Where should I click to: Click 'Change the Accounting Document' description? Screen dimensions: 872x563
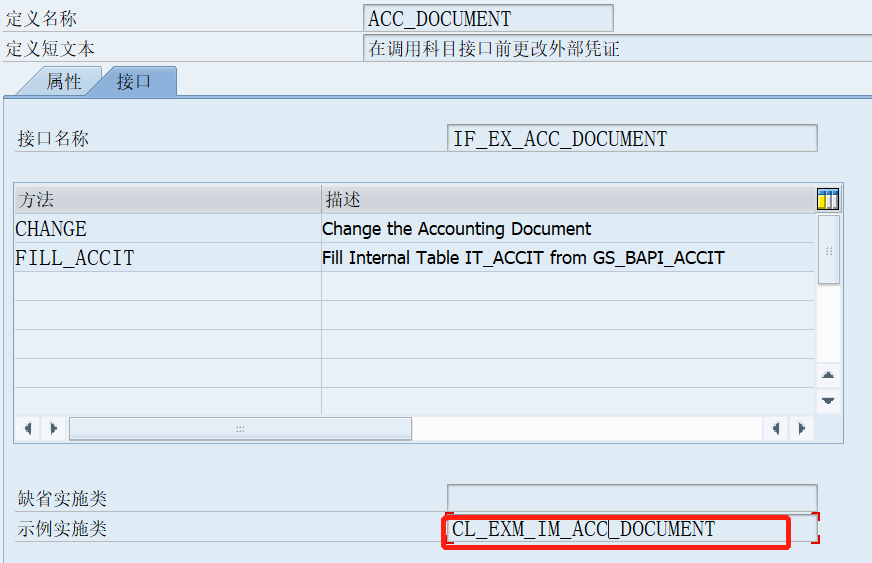(568, 229)
